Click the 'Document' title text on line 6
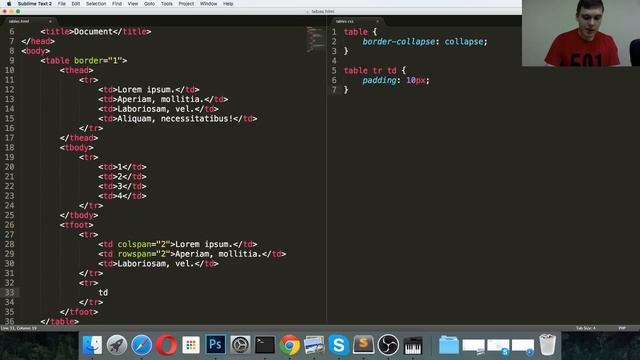This screenshot has height=360, width=640. pos(93,31)
